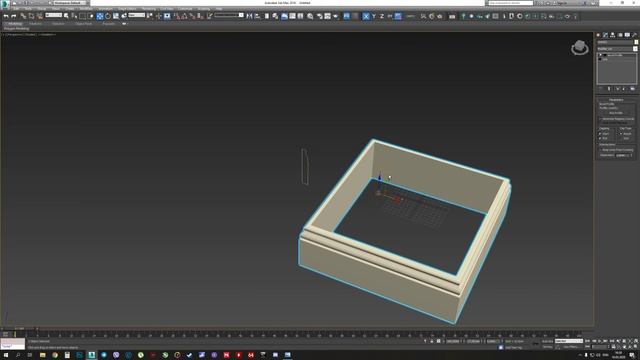
Task: Click the ribbon minimize dropdown toggle
Action: 124,24
